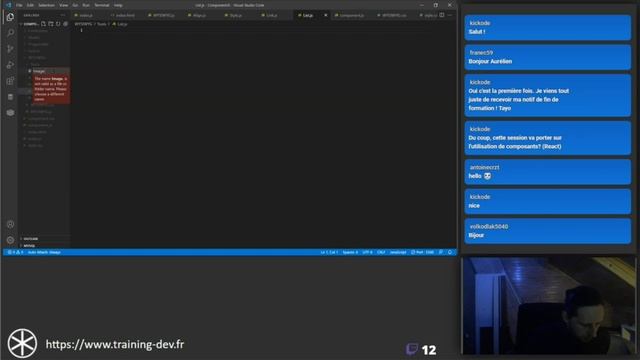Click the chat message 'Salut !' from kickode
This screenshot has height=360, width=640.
point(547,28)
